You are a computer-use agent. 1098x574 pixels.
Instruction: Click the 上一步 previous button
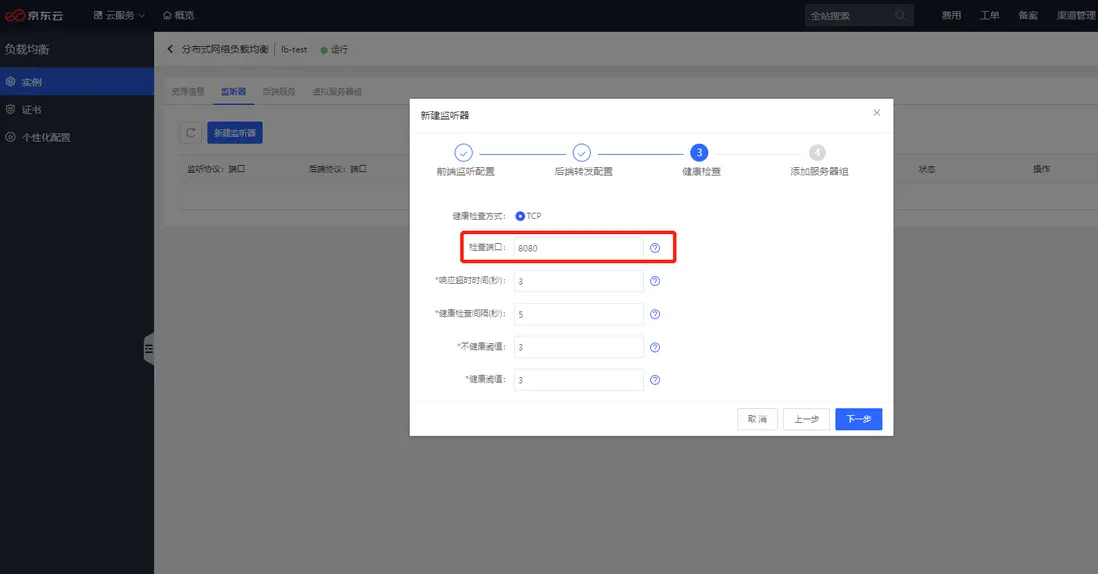tap(806, 419)
